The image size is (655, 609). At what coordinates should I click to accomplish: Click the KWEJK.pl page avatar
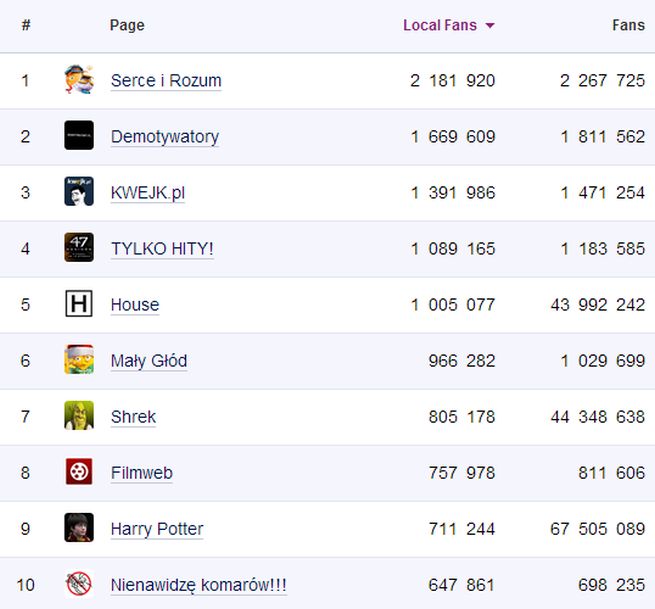79,192
